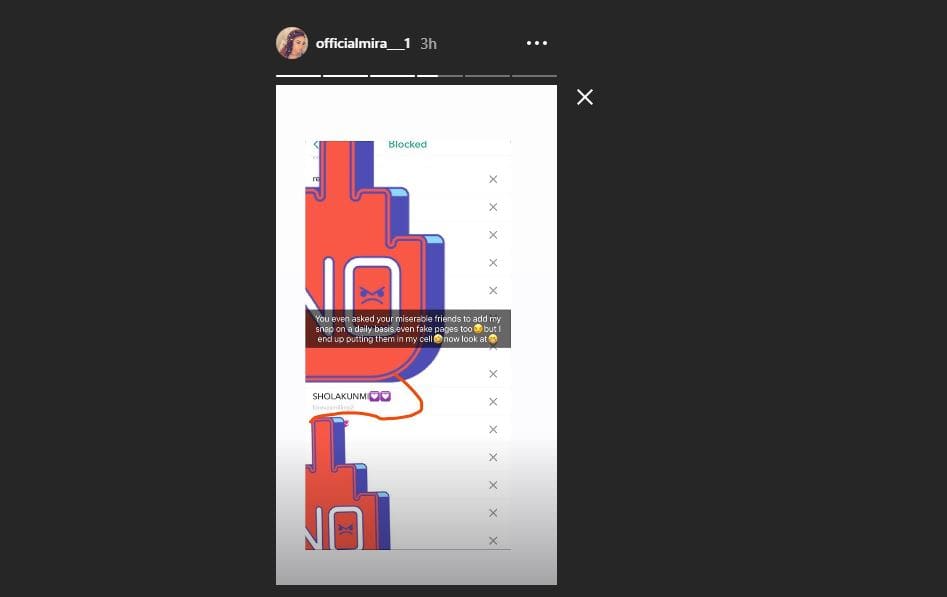
Task: Close the story viewer with the X
Action: pos(585,97)
